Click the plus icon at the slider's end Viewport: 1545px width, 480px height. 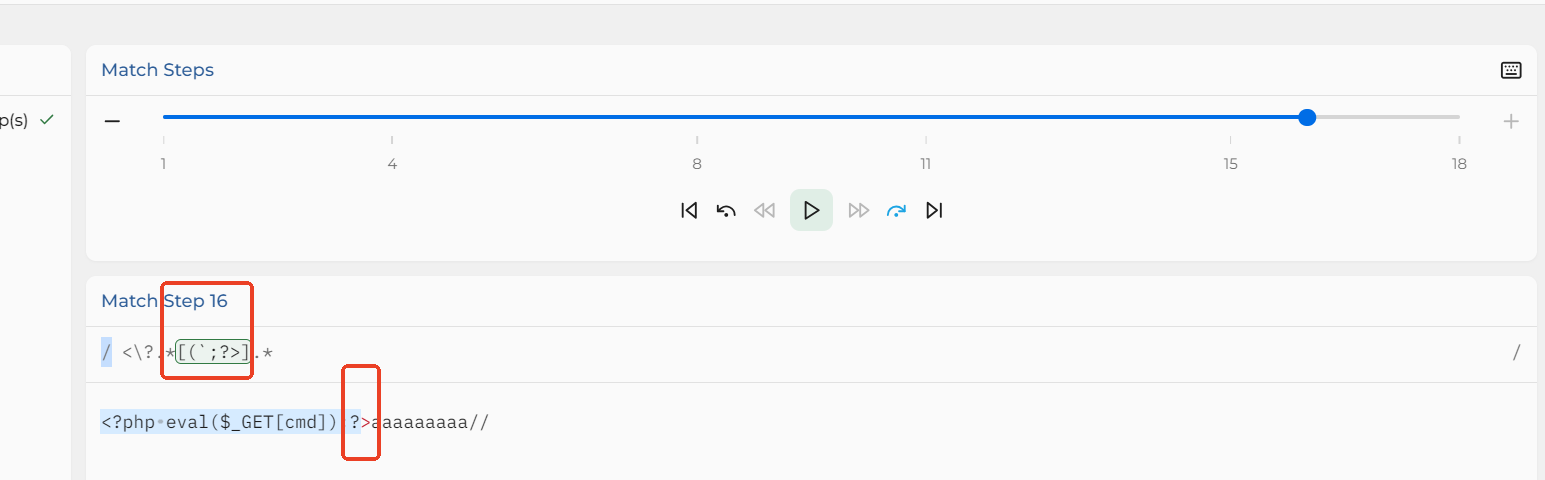tap(1511, 121)
